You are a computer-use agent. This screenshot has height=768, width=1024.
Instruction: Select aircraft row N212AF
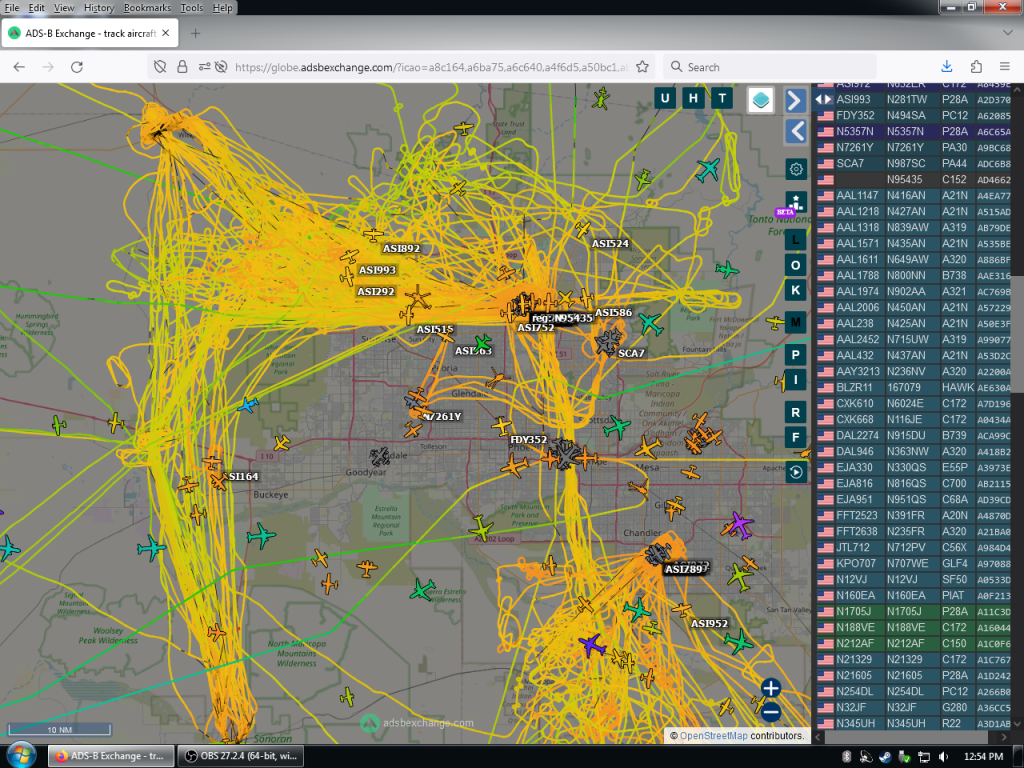click(914, 643)
